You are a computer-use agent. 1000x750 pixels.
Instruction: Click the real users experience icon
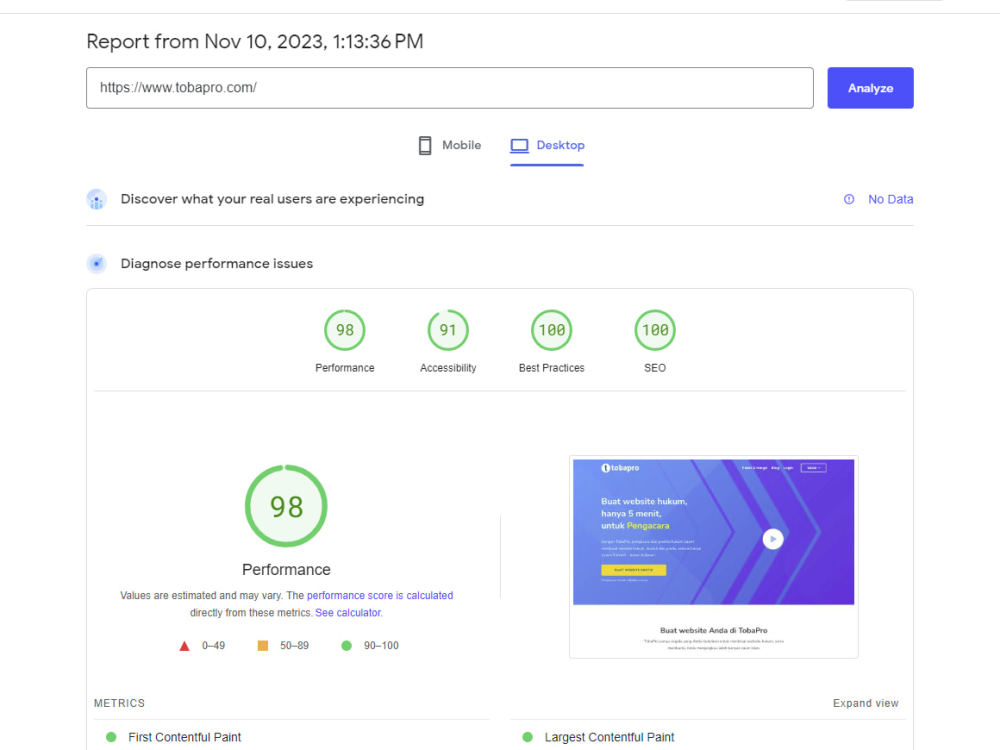point(96,200)
